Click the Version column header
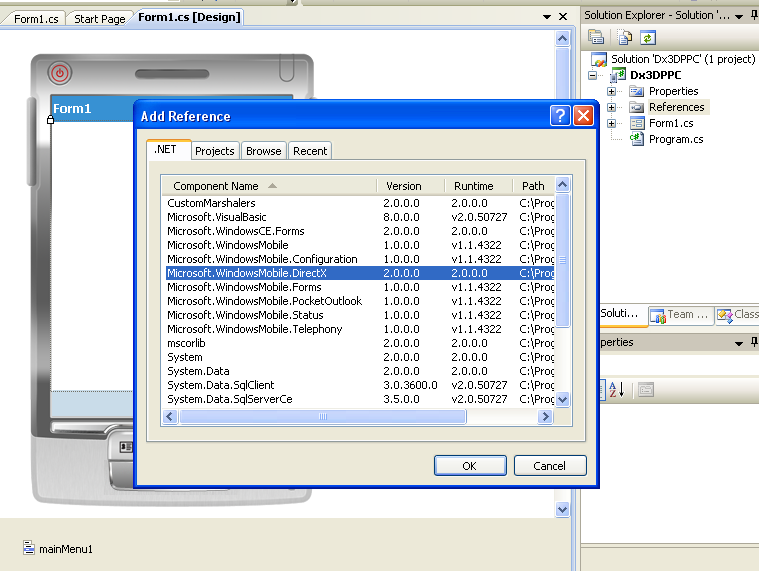 [x=410, y=186]
